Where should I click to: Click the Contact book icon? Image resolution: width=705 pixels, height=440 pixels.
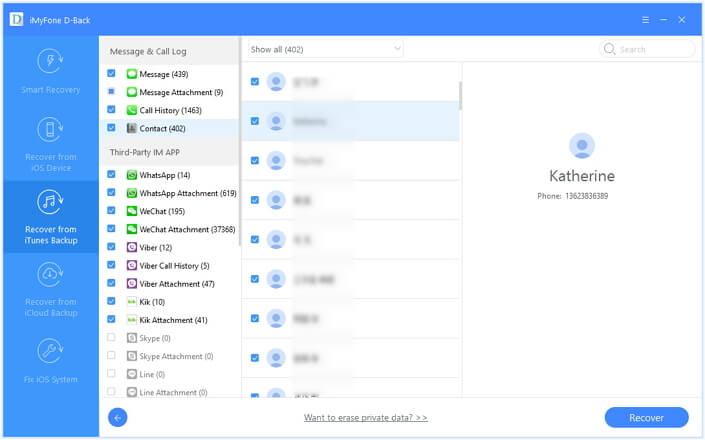(131, 128)
